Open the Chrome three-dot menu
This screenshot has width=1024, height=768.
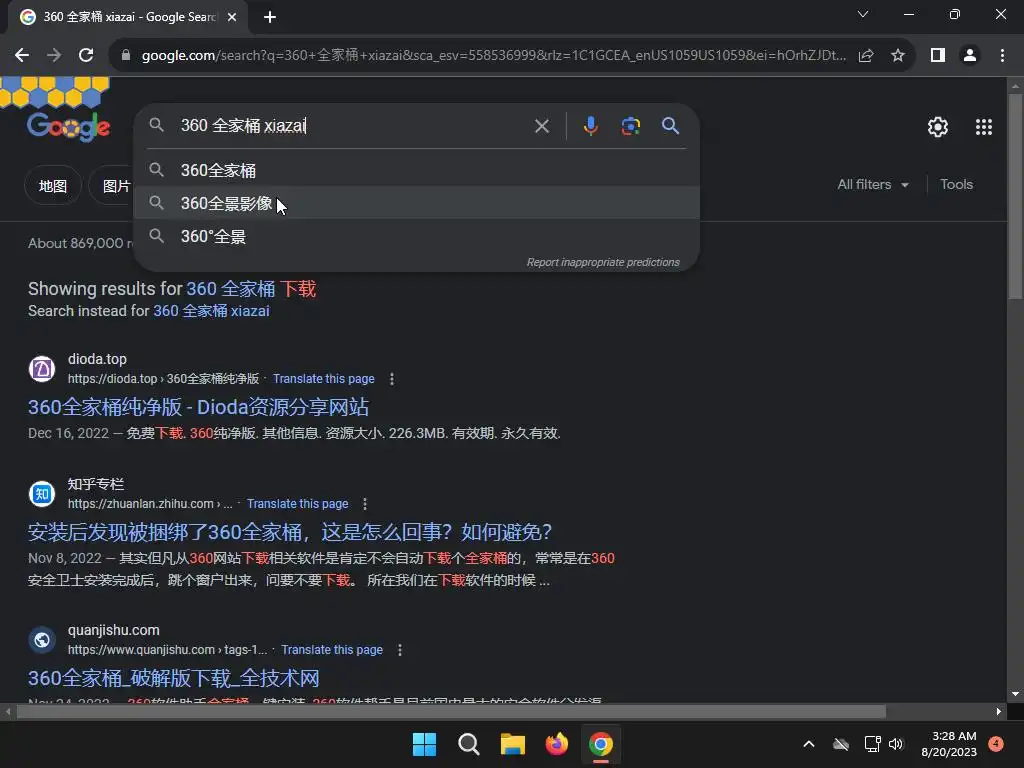[x=1002, y=56]
